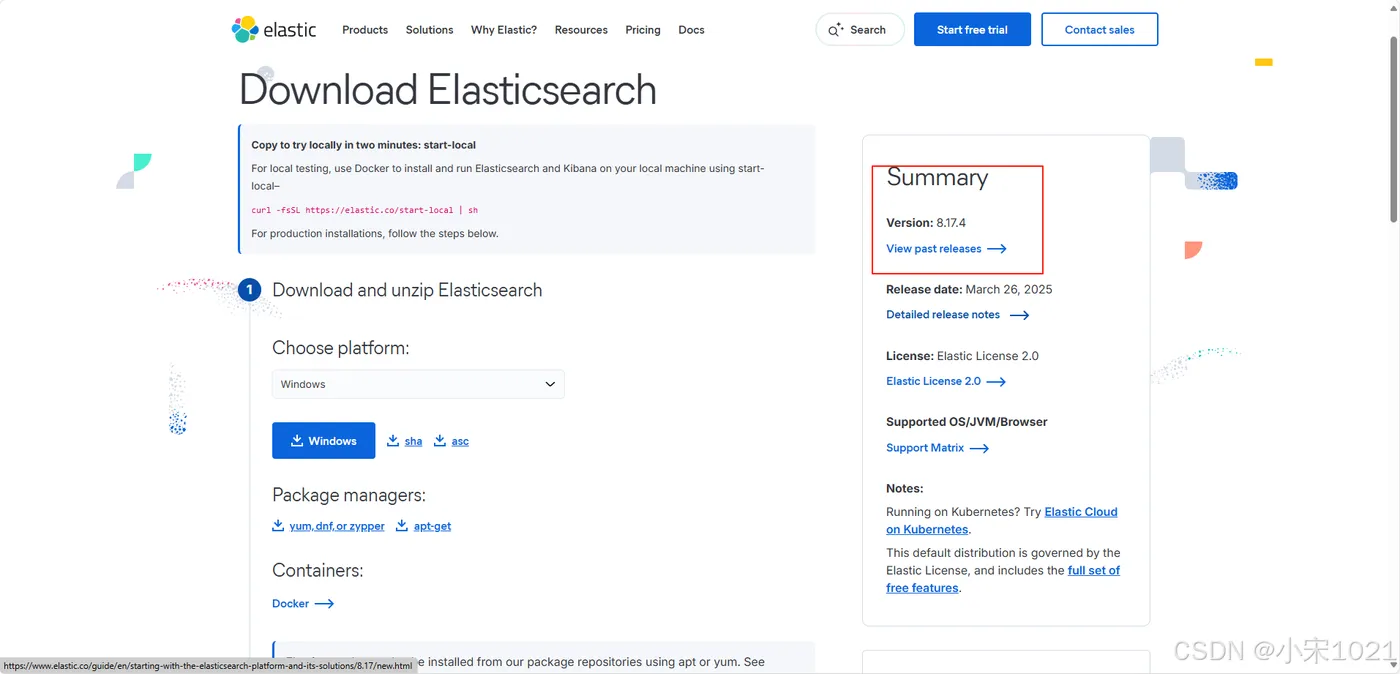The height and width of the screenshot is (674, 1400).
Task: Open the Docker containers link
Action: coord(291,604)
